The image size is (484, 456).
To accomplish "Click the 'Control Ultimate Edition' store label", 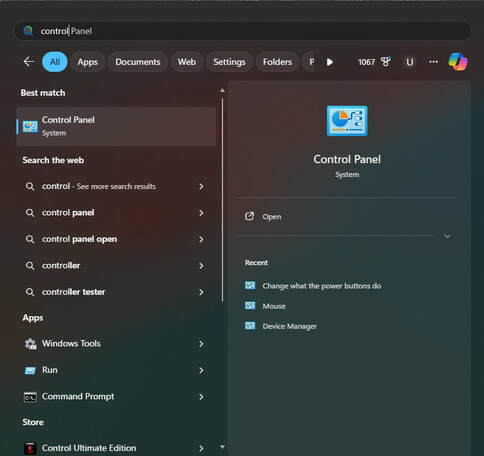I will pyautogui.click(x=89, y=448).
